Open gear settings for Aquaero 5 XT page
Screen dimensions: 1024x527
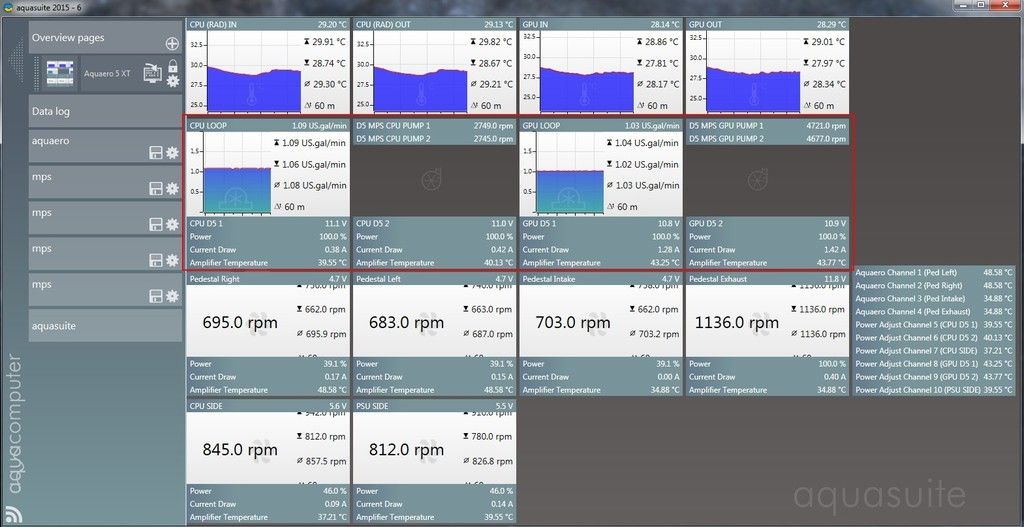click(x=172, y=81)
